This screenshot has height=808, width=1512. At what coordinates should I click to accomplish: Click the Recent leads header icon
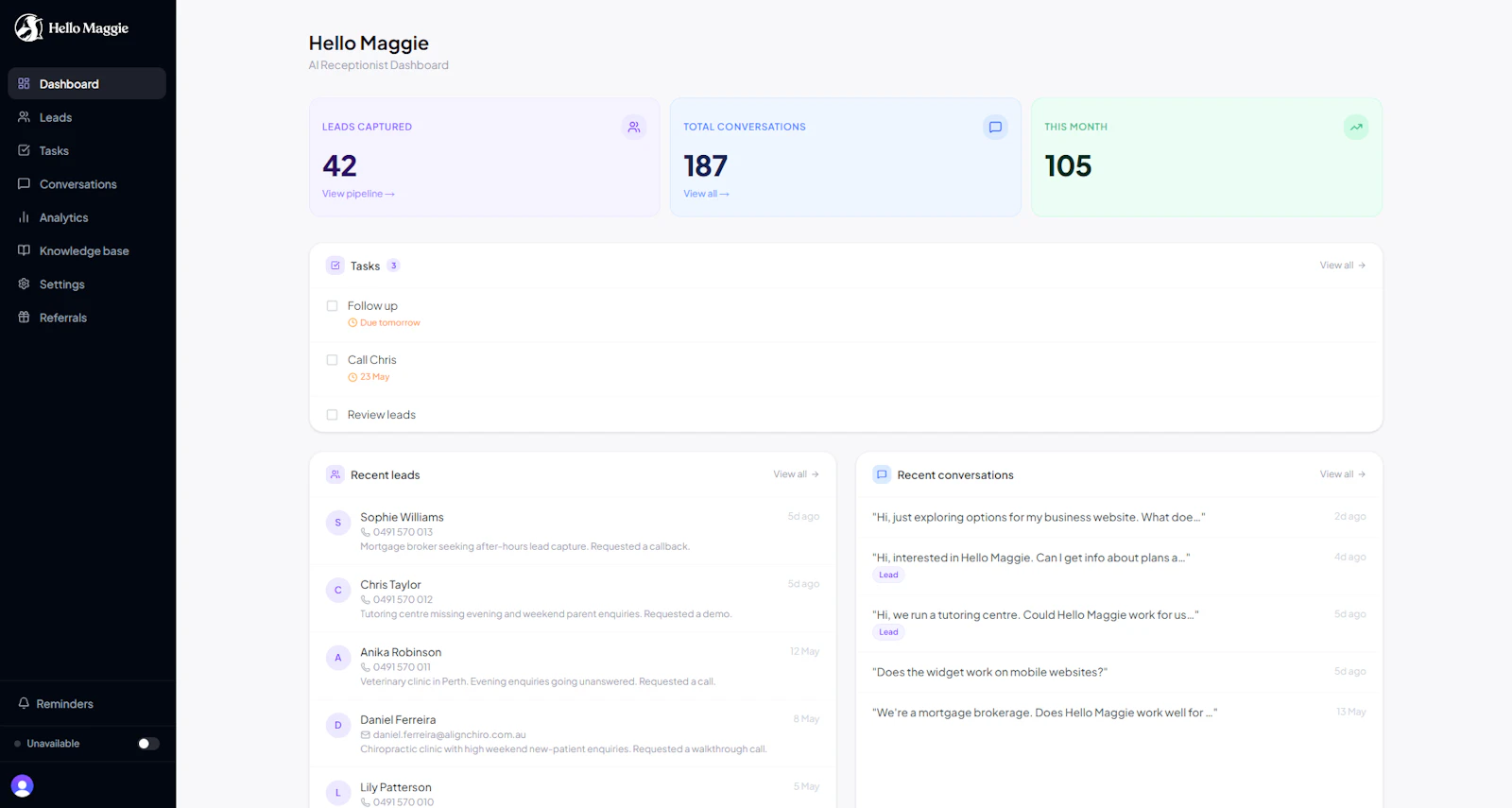click(x=335, y=474)
